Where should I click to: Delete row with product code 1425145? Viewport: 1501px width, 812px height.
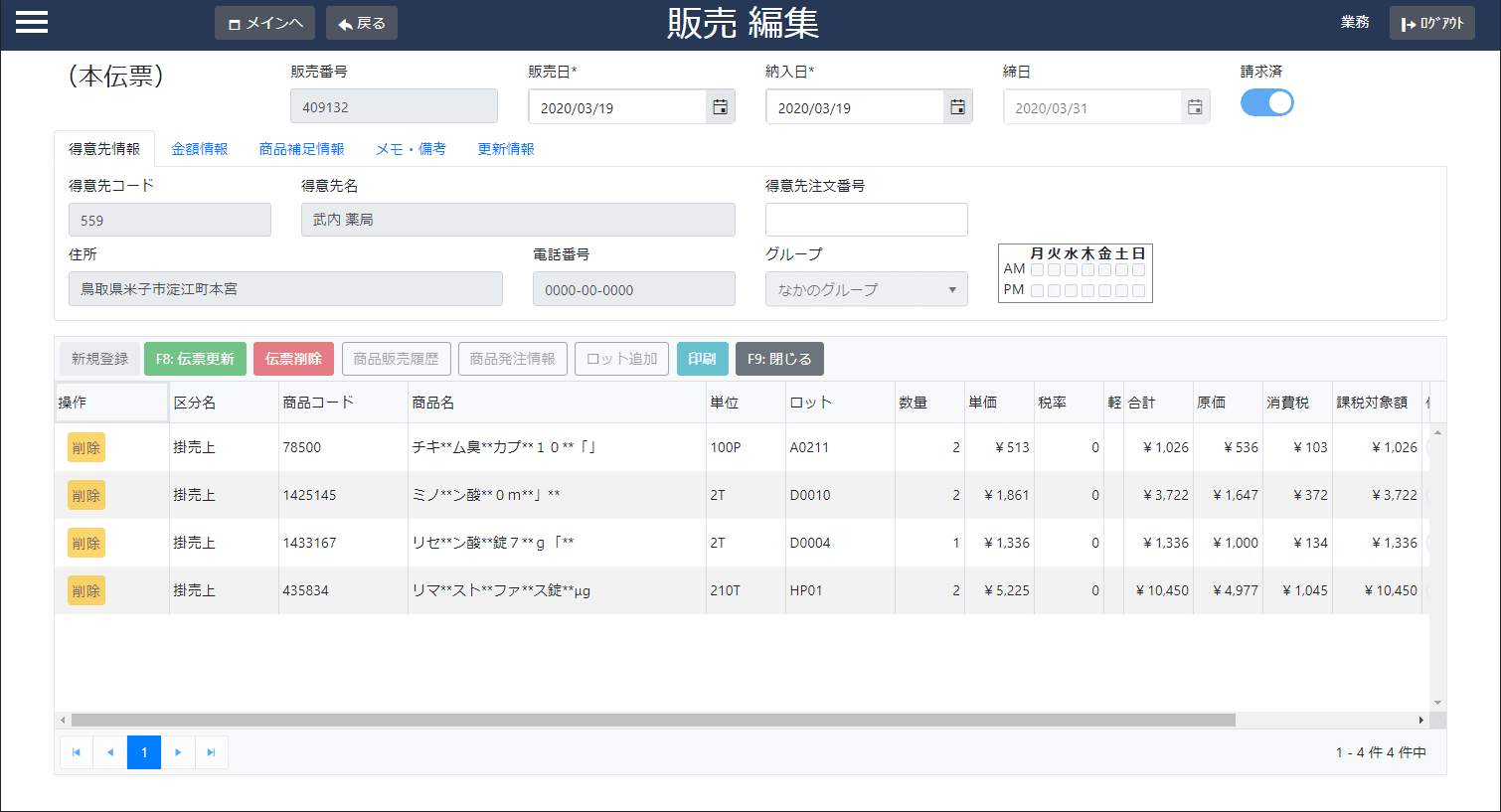[x=86, y=496]
